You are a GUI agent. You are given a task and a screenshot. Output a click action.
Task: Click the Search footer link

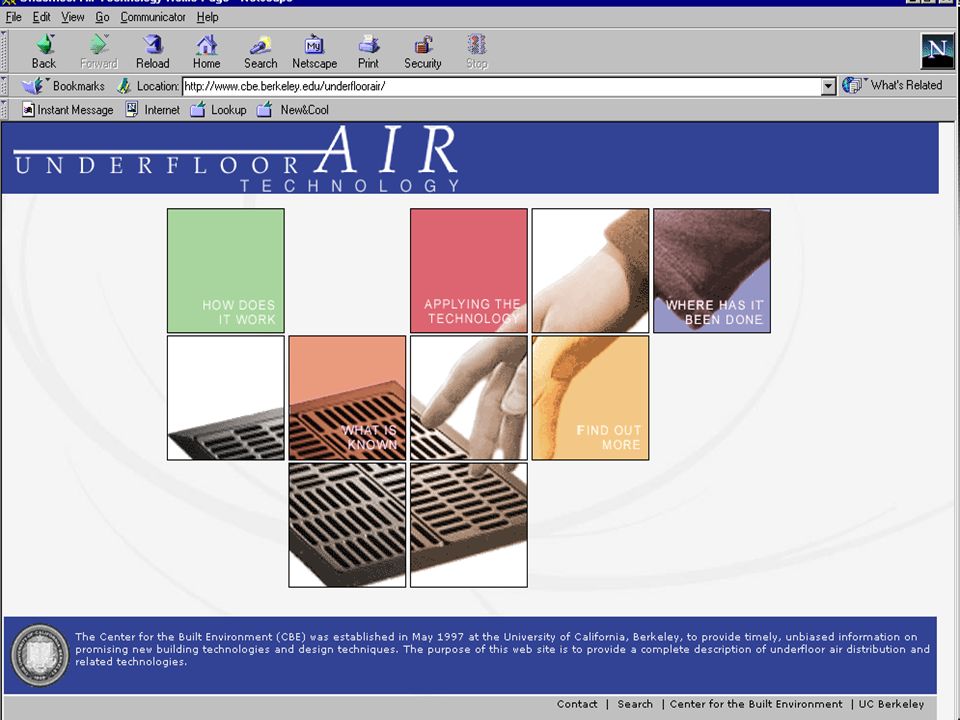pos(635,704)
